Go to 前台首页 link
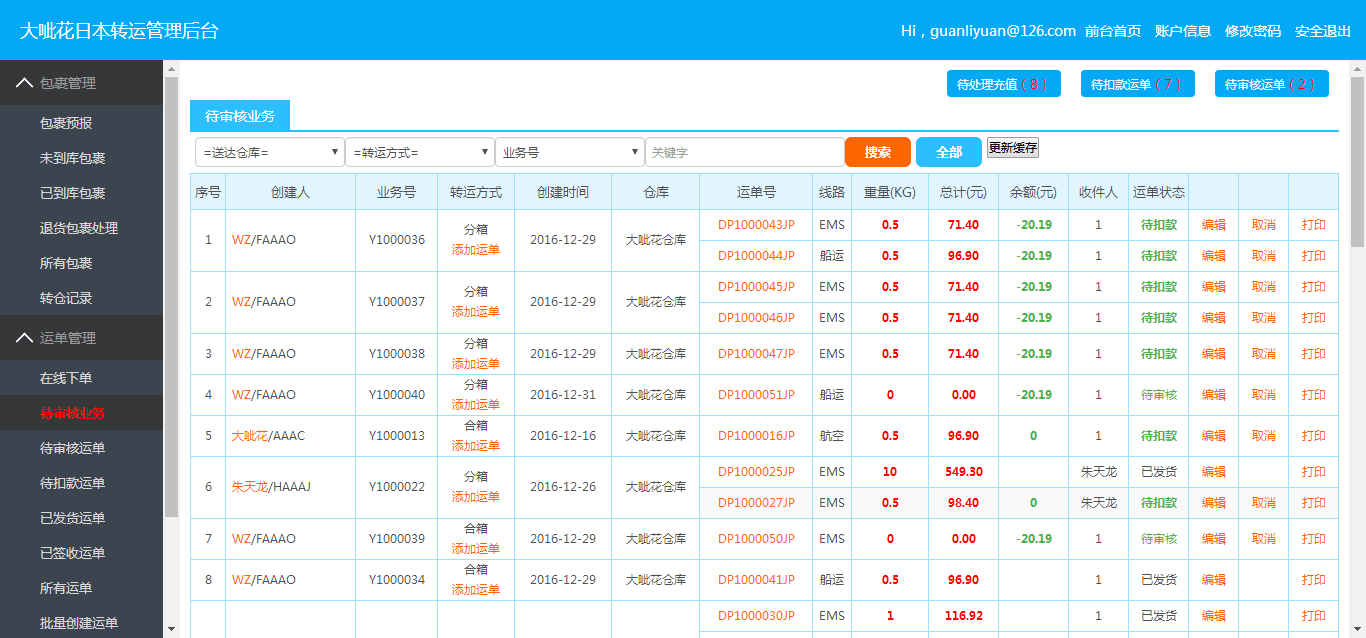The width and height of the screenshot is (1366, 638). [x=1113, y=31]
